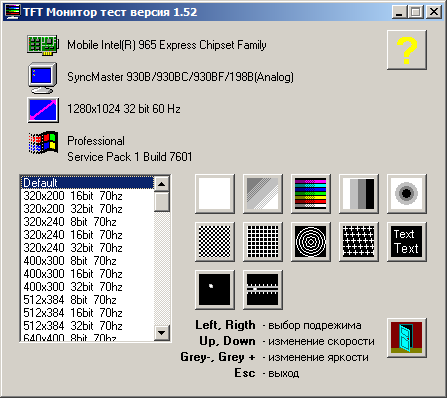Run the square grid lines test
Viewport: 447px width, 398px height.
click(263, 242)
